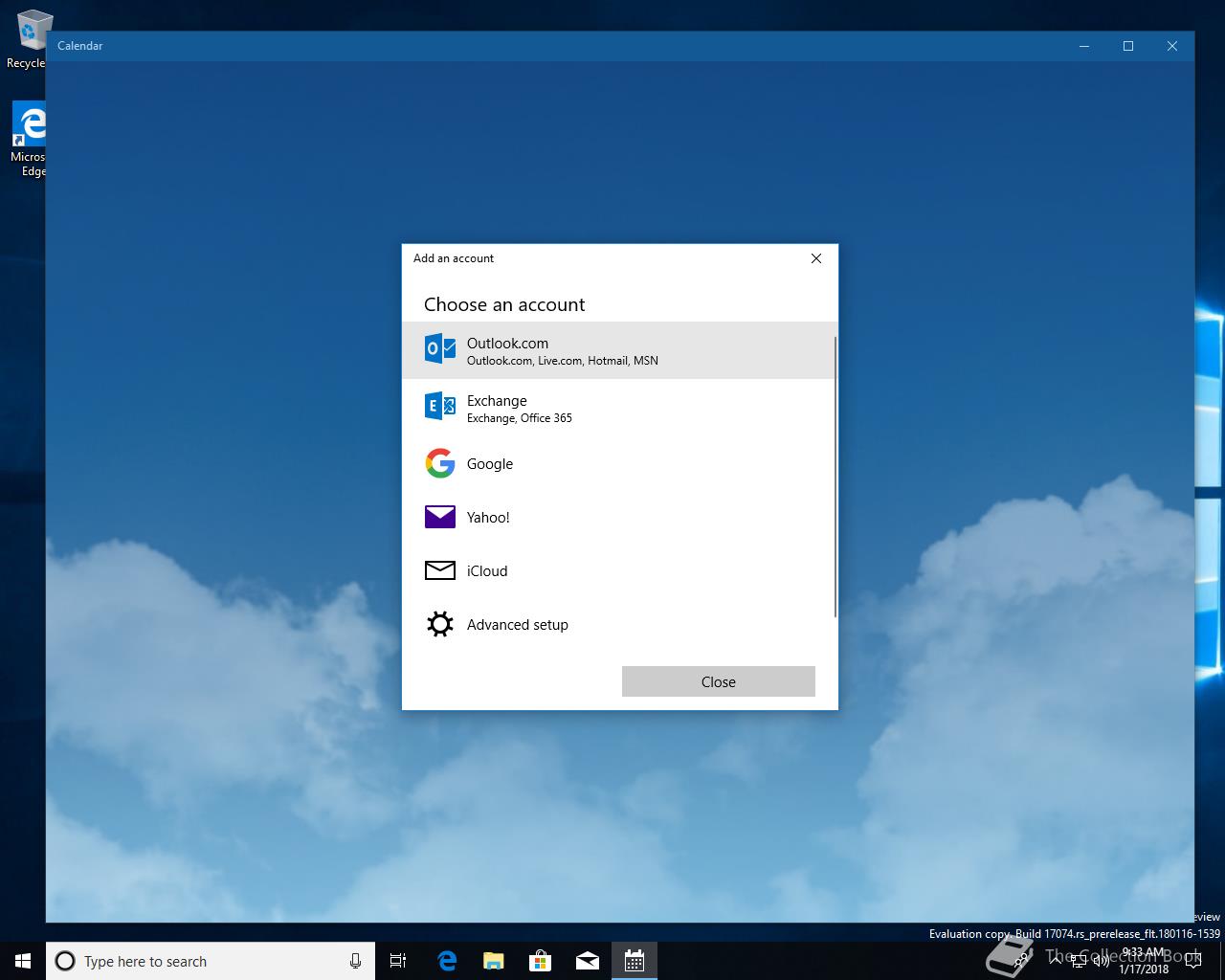Click the Microsoft Edge desktop shortcut
This screenshot has width=1225, height=980.
pos(28,141)
